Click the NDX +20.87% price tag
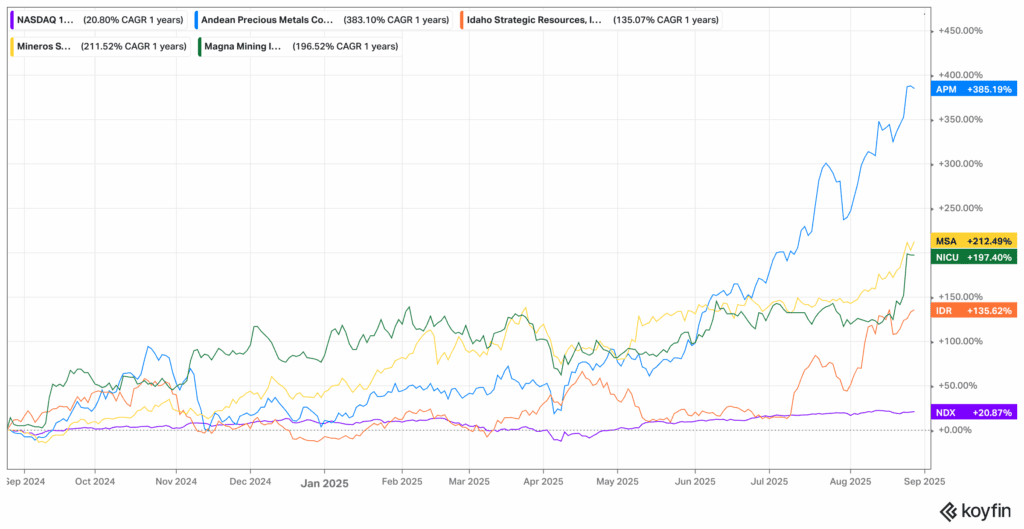Screen dimensions: 1024x529 974,412
